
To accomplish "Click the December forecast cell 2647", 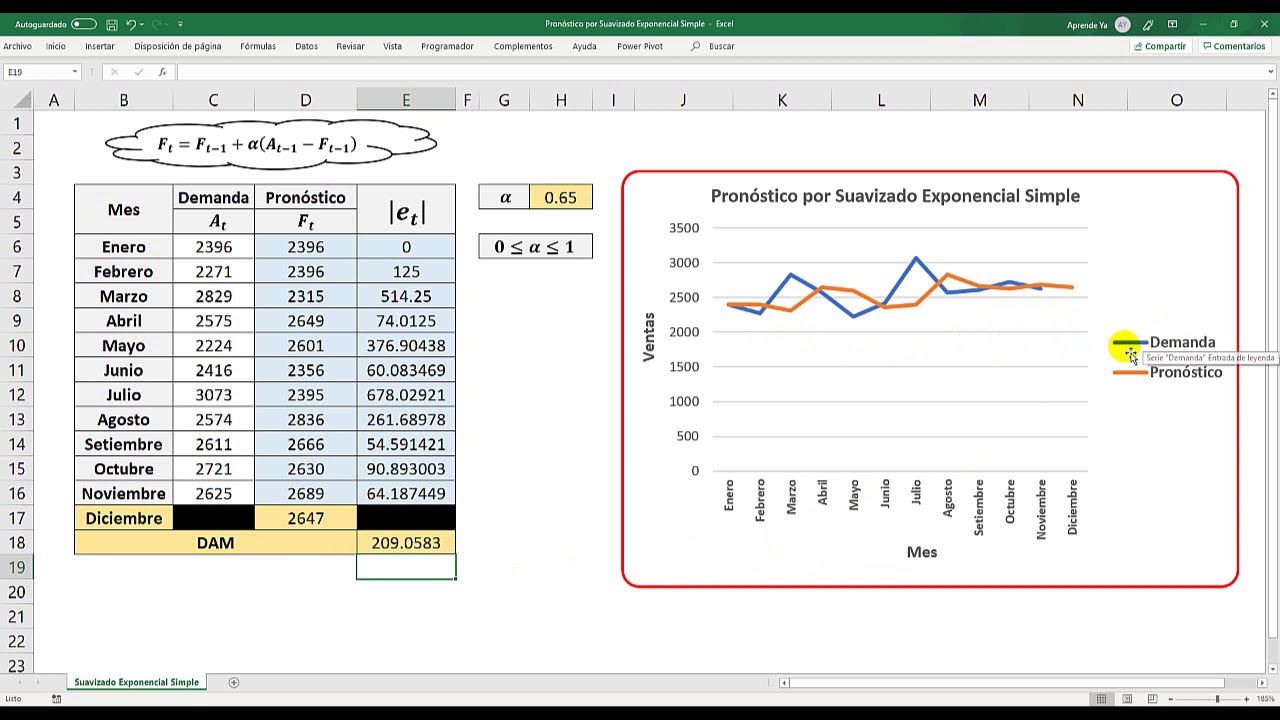I will click(305, 518).
